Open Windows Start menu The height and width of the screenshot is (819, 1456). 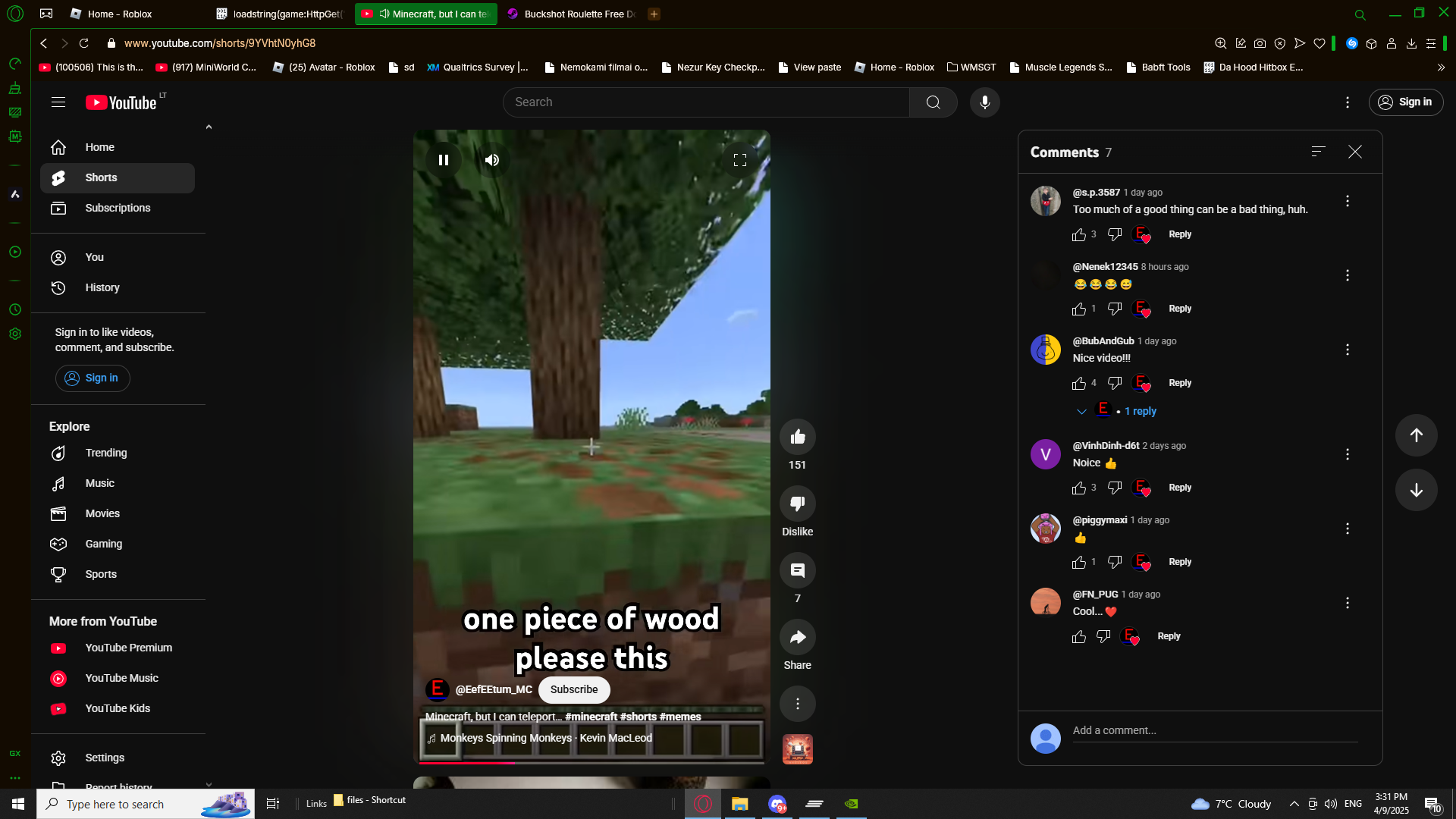[x=18, y=804]
